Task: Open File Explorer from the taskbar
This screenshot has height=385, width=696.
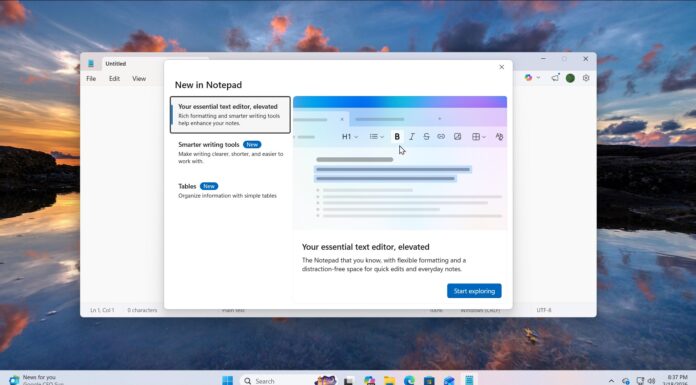Action: click(x=389, y=381)
